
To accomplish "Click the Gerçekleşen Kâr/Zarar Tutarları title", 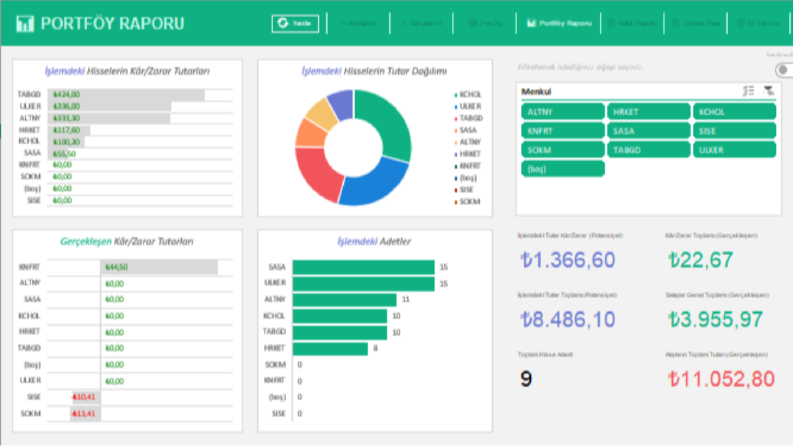I will pos(127,242).
